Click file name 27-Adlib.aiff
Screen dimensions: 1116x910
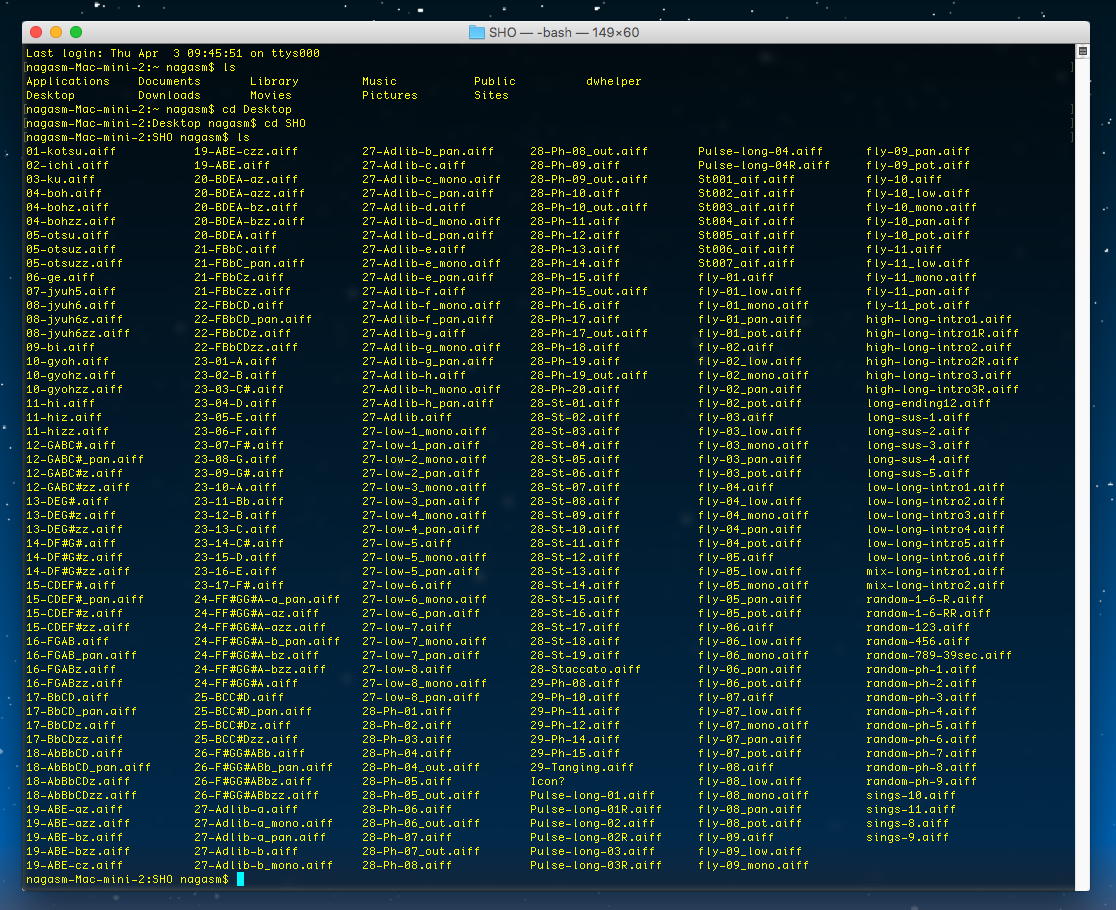point(407,417)
